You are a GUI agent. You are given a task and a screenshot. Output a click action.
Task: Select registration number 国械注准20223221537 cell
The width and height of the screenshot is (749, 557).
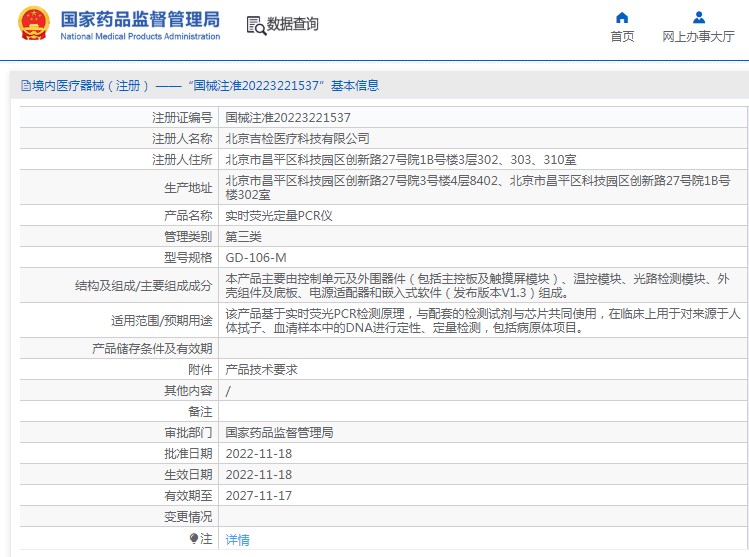482,117
